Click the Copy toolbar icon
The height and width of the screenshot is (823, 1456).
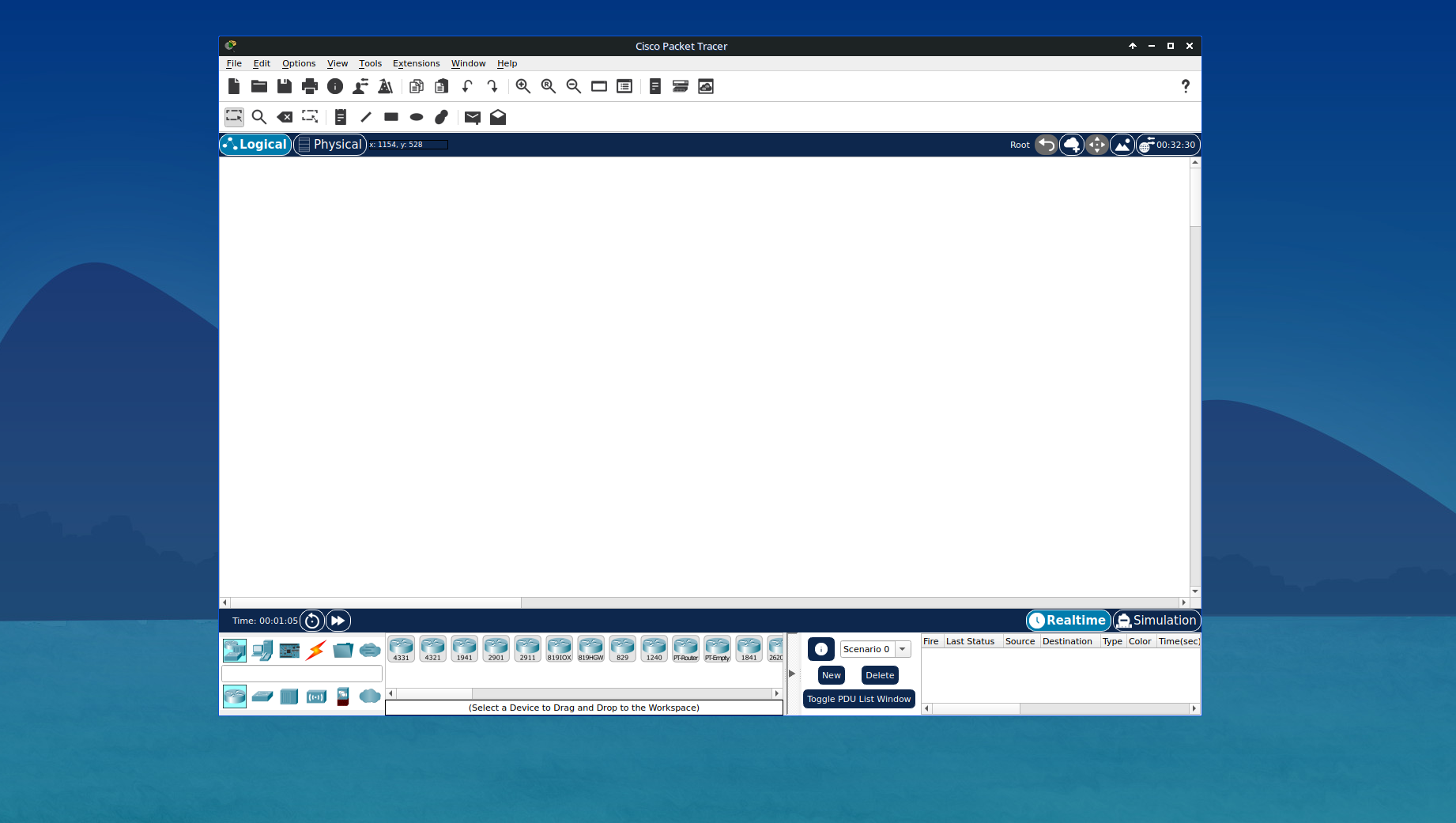(417, 86)
